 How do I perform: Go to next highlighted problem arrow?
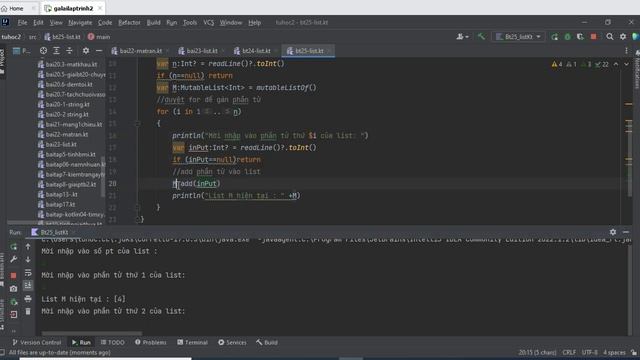tap(626, 64)
